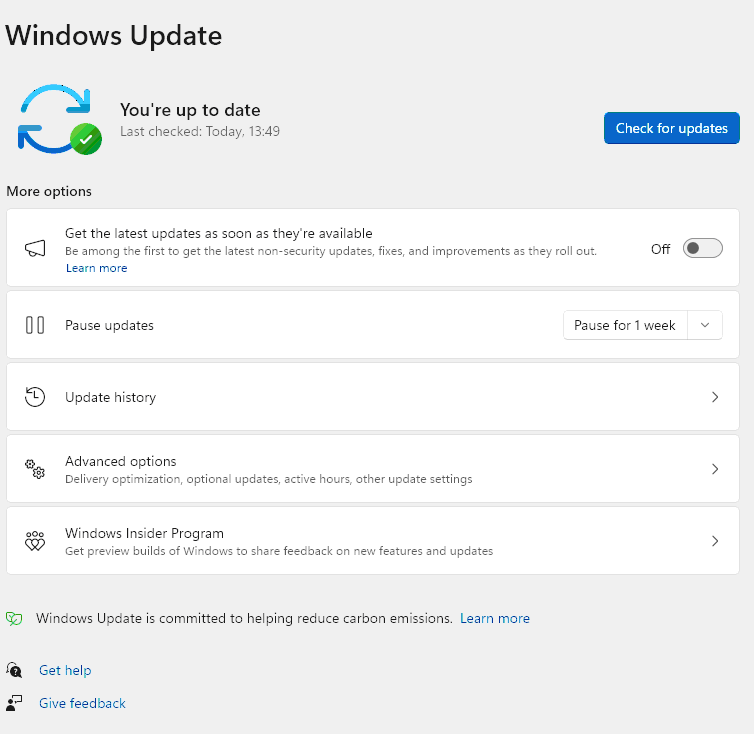This screenshot has width=754, height=734.
Task: Open the Give feedback link
Action: pyautogui.click(x=82, y=703)
